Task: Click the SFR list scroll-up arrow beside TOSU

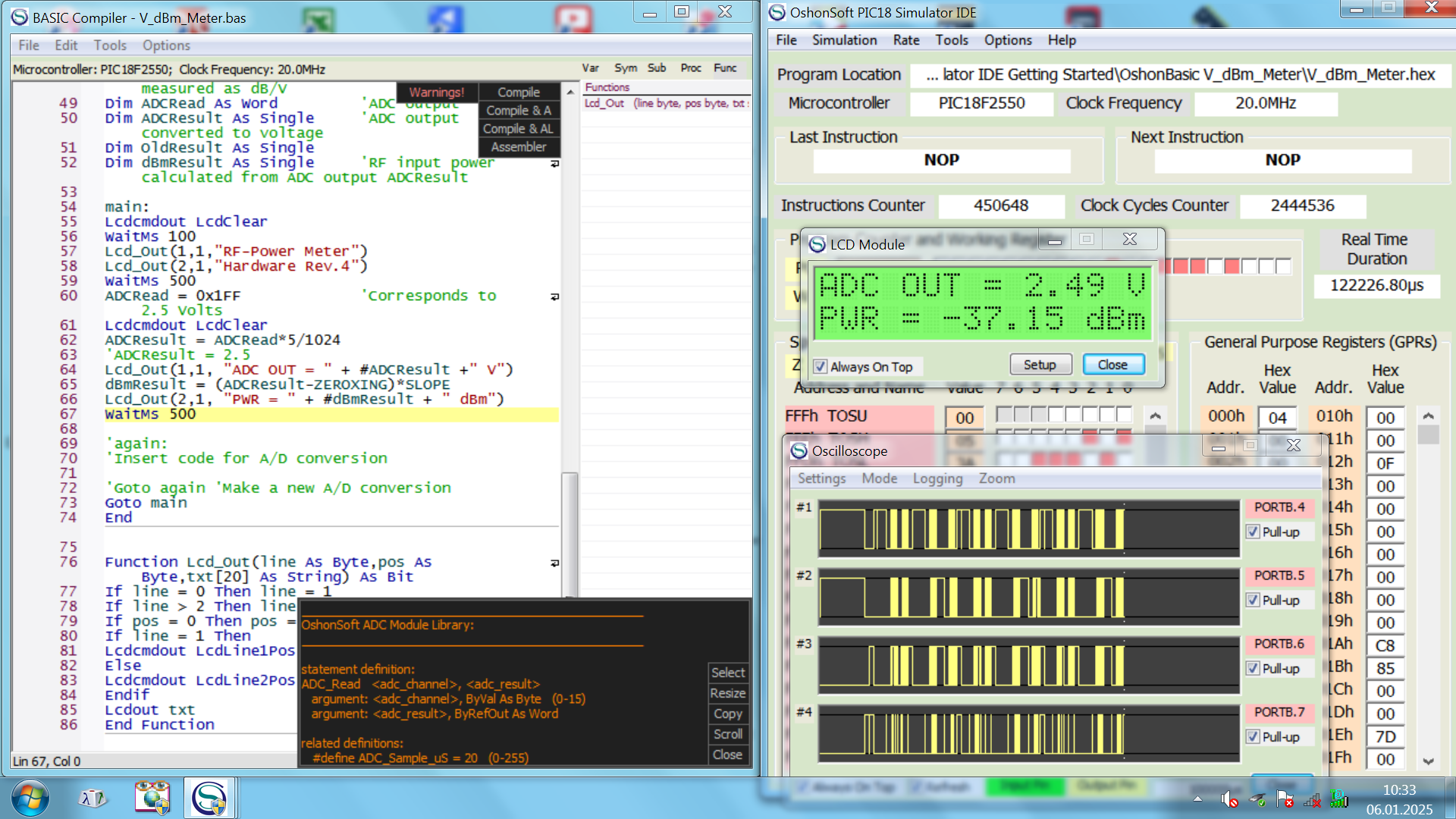Action: point(1155,416)
